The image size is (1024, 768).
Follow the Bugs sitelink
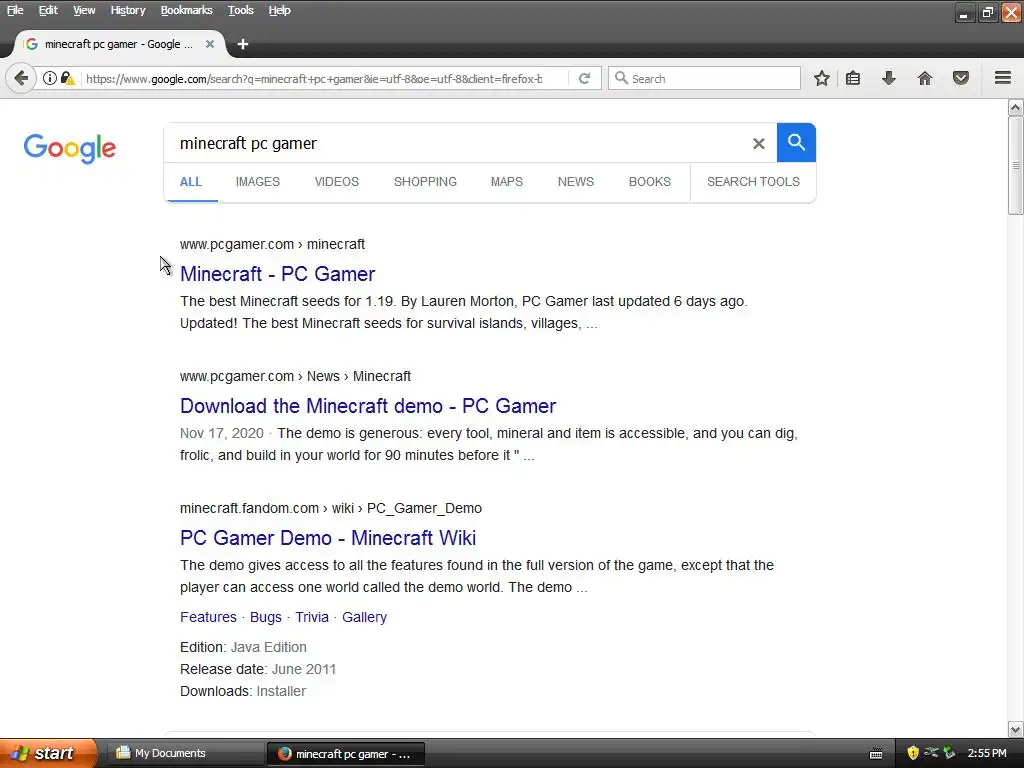[266, 617]
